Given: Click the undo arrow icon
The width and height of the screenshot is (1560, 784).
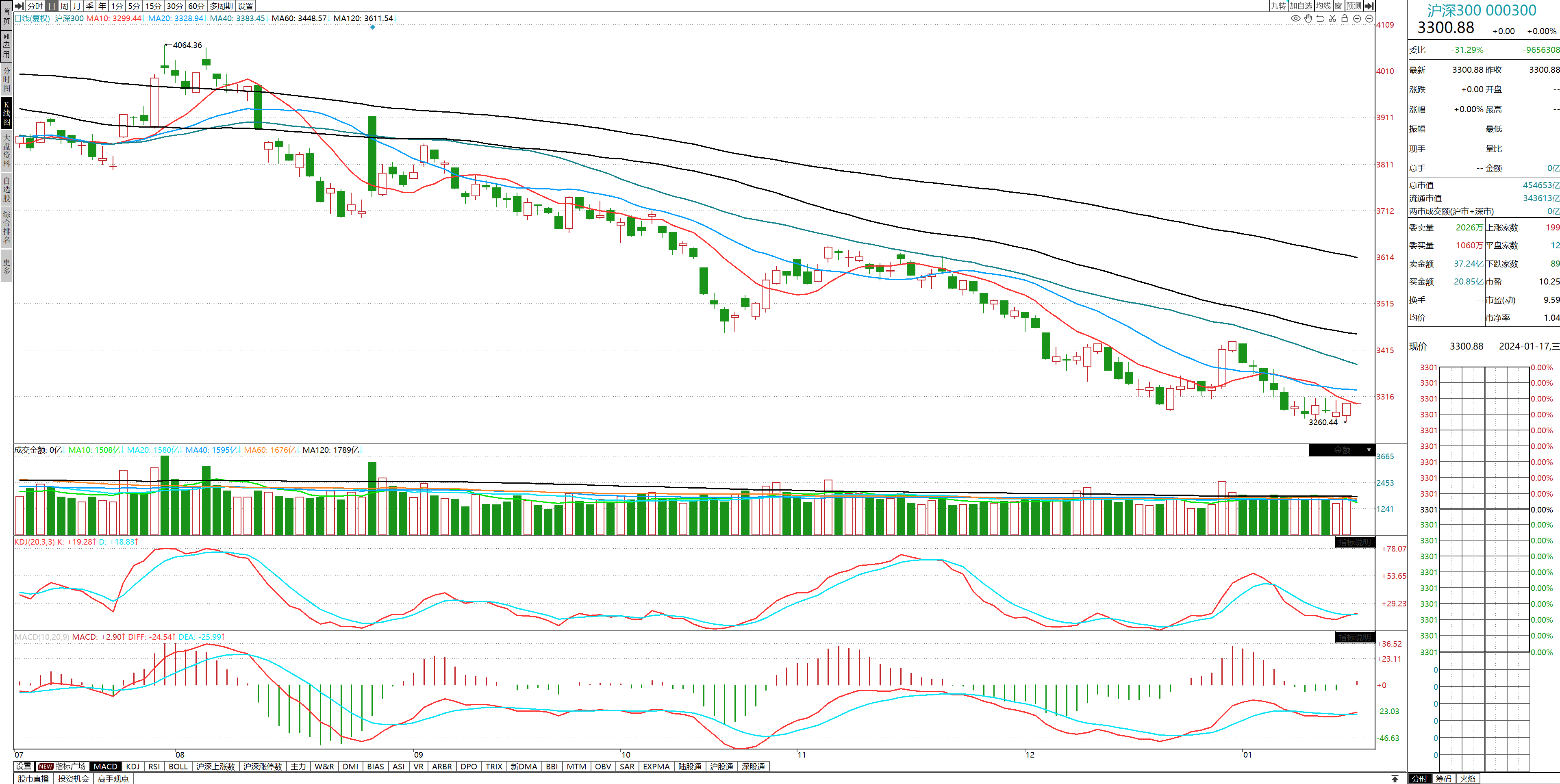Looking at the screenshot, I should 1320,19.
